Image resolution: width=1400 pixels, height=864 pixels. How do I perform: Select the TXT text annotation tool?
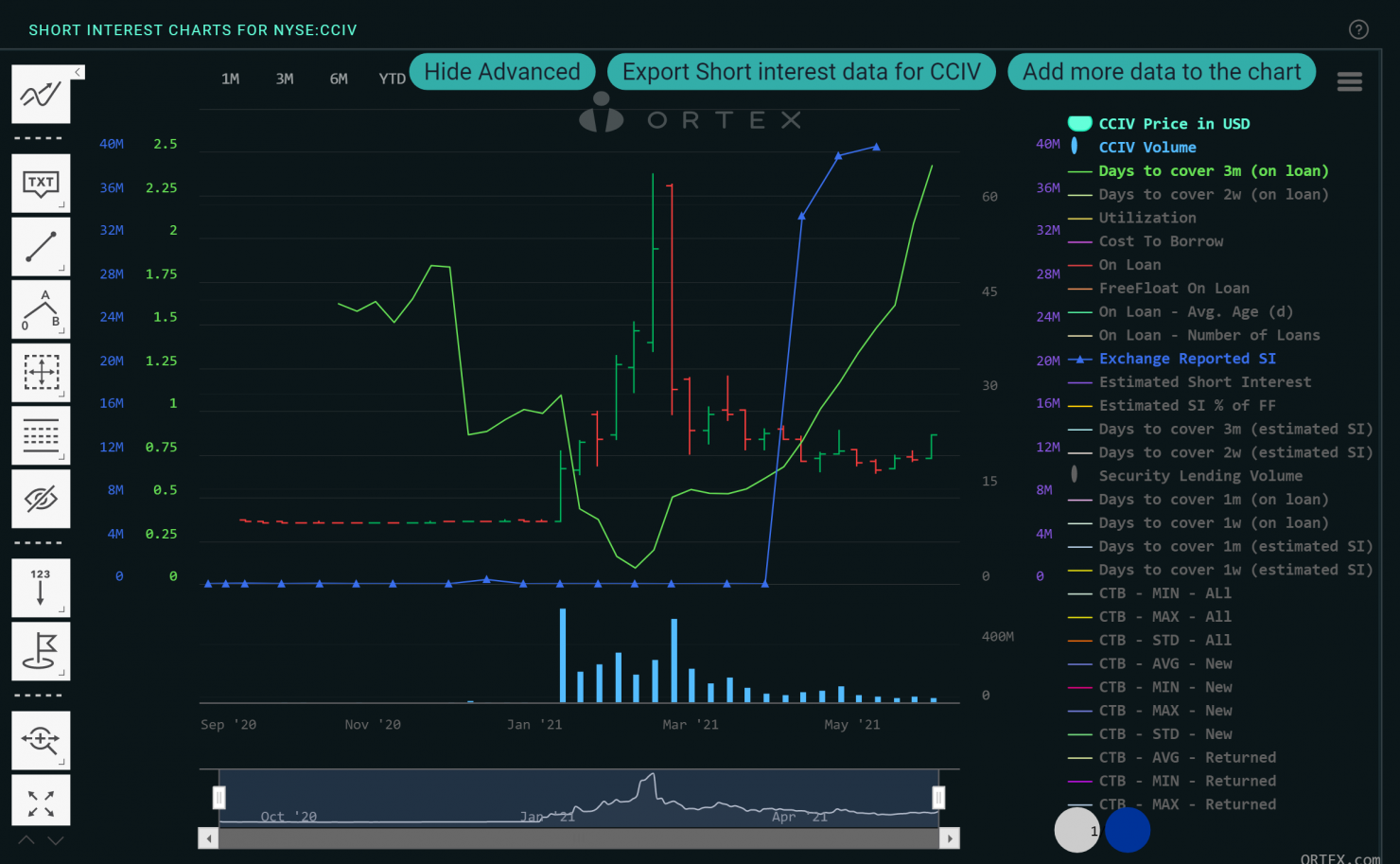click(x=41, y=183)
